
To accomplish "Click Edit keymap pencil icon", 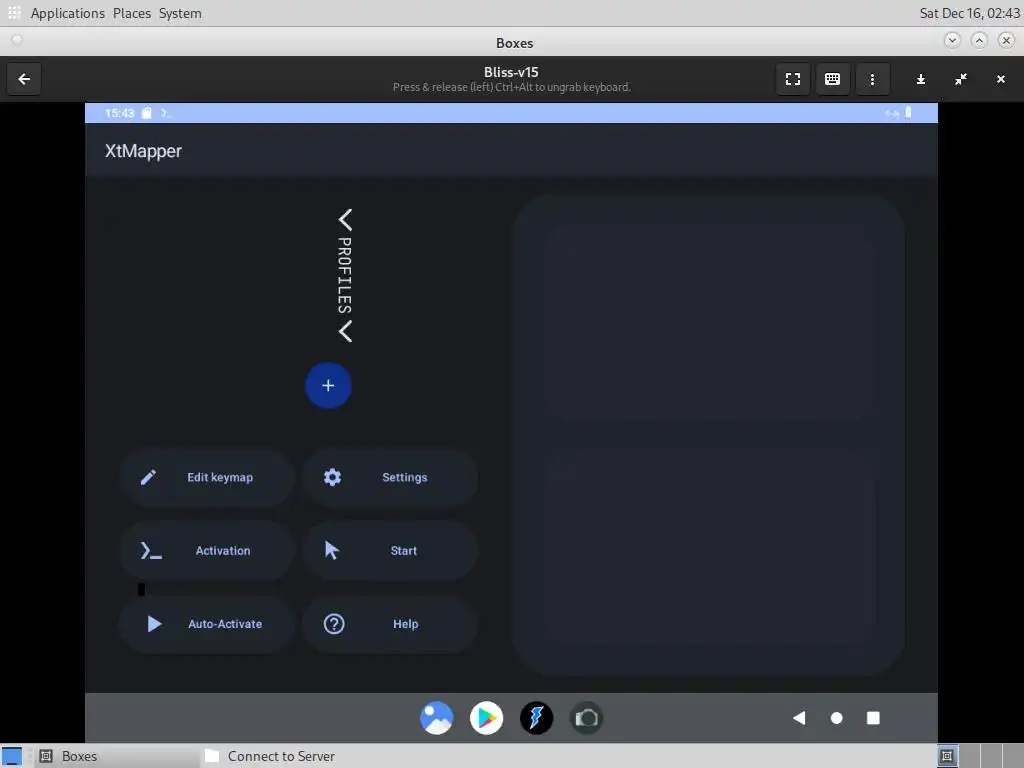I will pyautogui.click(x=148, y=477).
